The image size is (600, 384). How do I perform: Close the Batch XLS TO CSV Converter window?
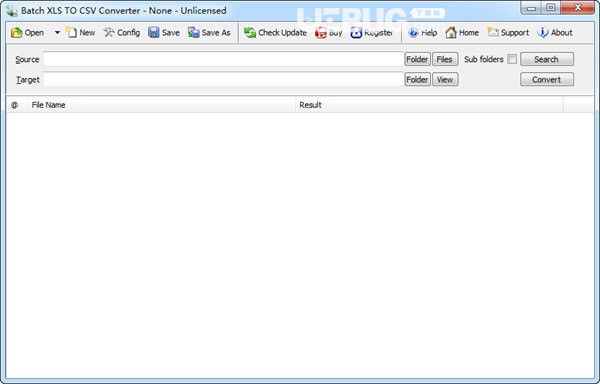[578, 8]
